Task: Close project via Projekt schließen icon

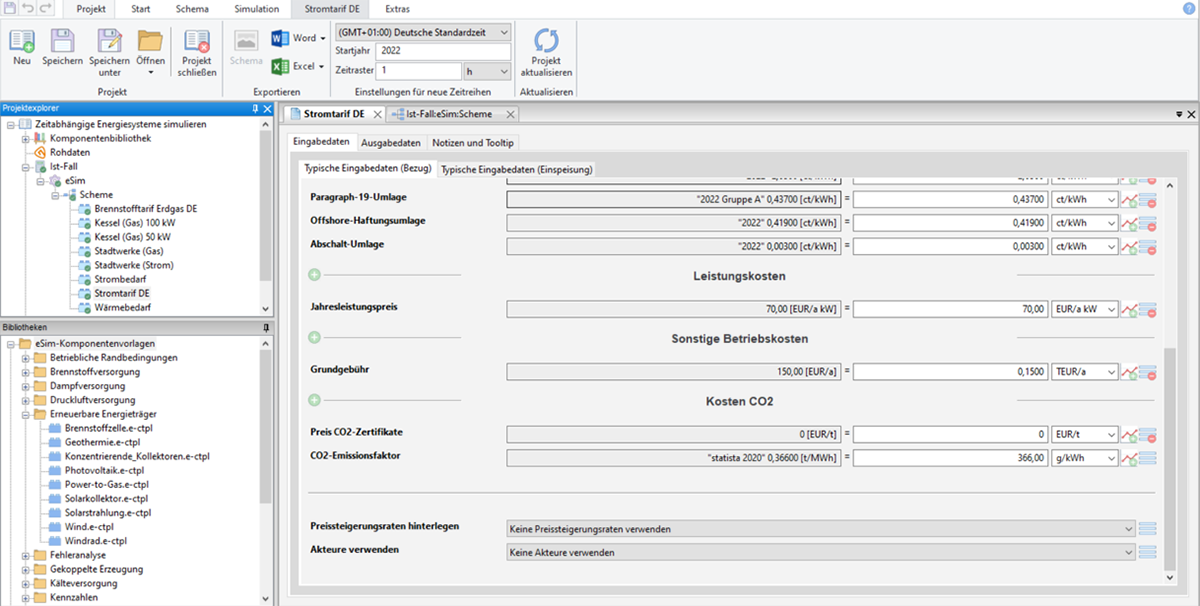Action: coord(198,41)
